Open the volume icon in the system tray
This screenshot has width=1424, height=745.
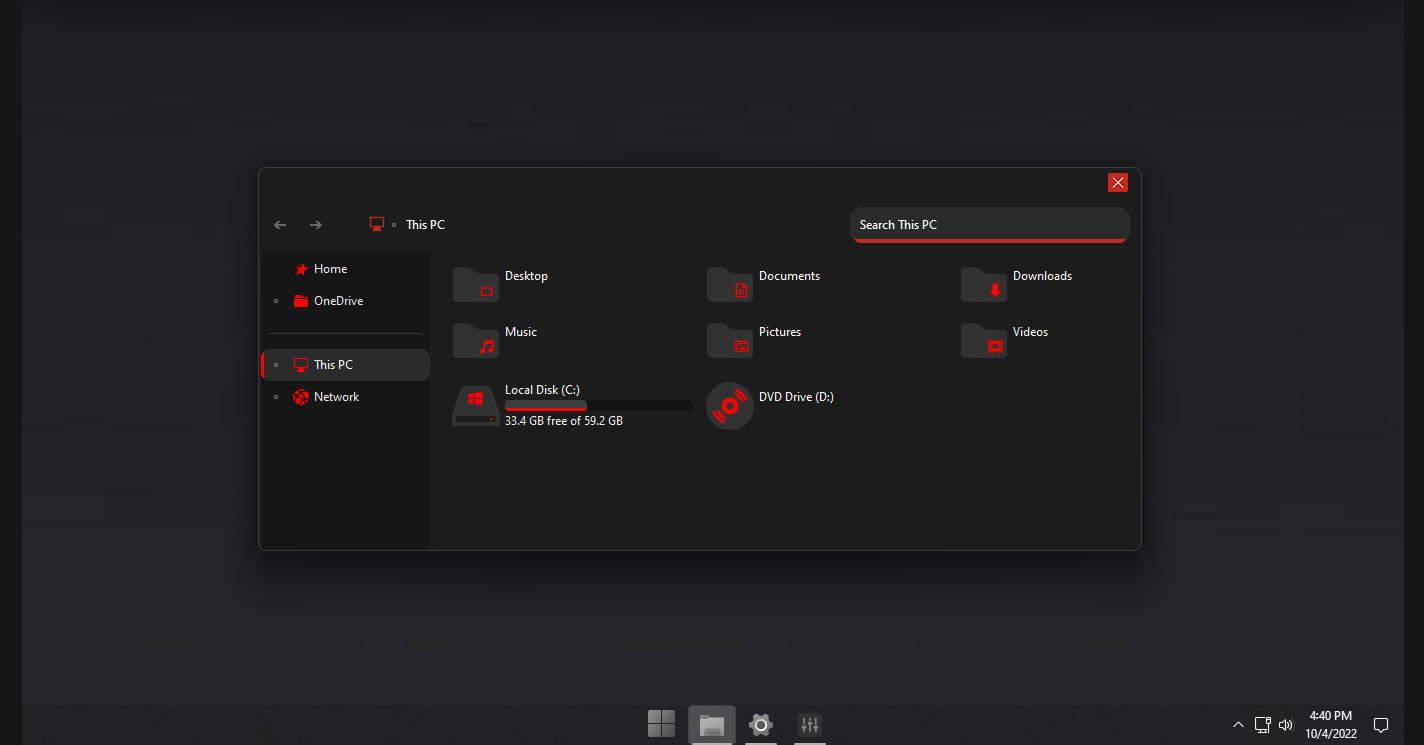tap(1285, 724)
